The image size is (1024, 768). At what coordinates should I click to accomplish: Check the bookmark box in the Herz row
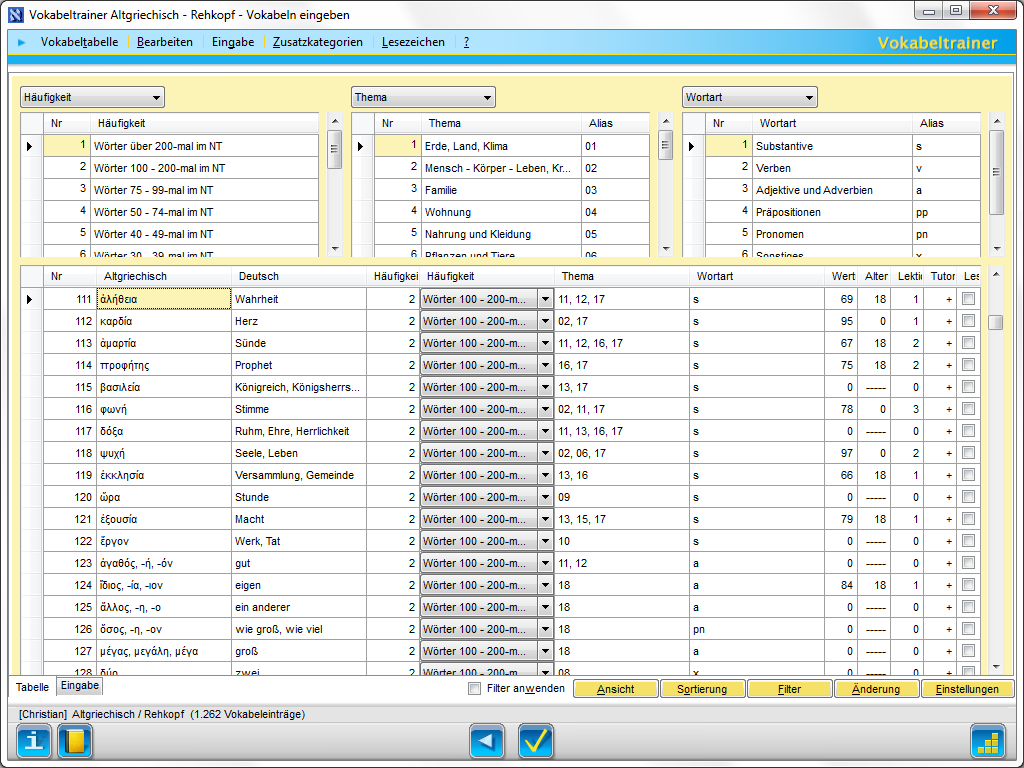[x=968, y=321]
